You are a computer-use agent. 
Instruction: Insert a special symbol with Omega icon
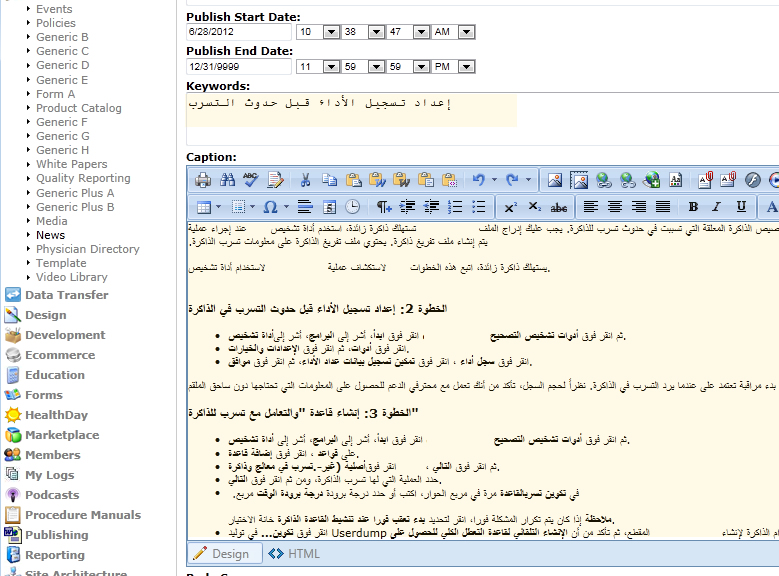click(270, 207)
